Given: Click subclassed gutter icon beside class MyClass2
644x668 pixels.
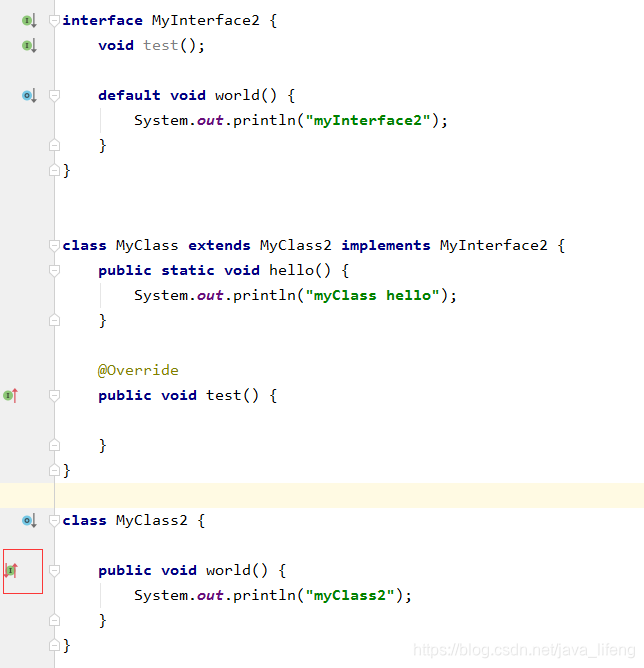Looking at the screenshot, I should tap(29, 521).
